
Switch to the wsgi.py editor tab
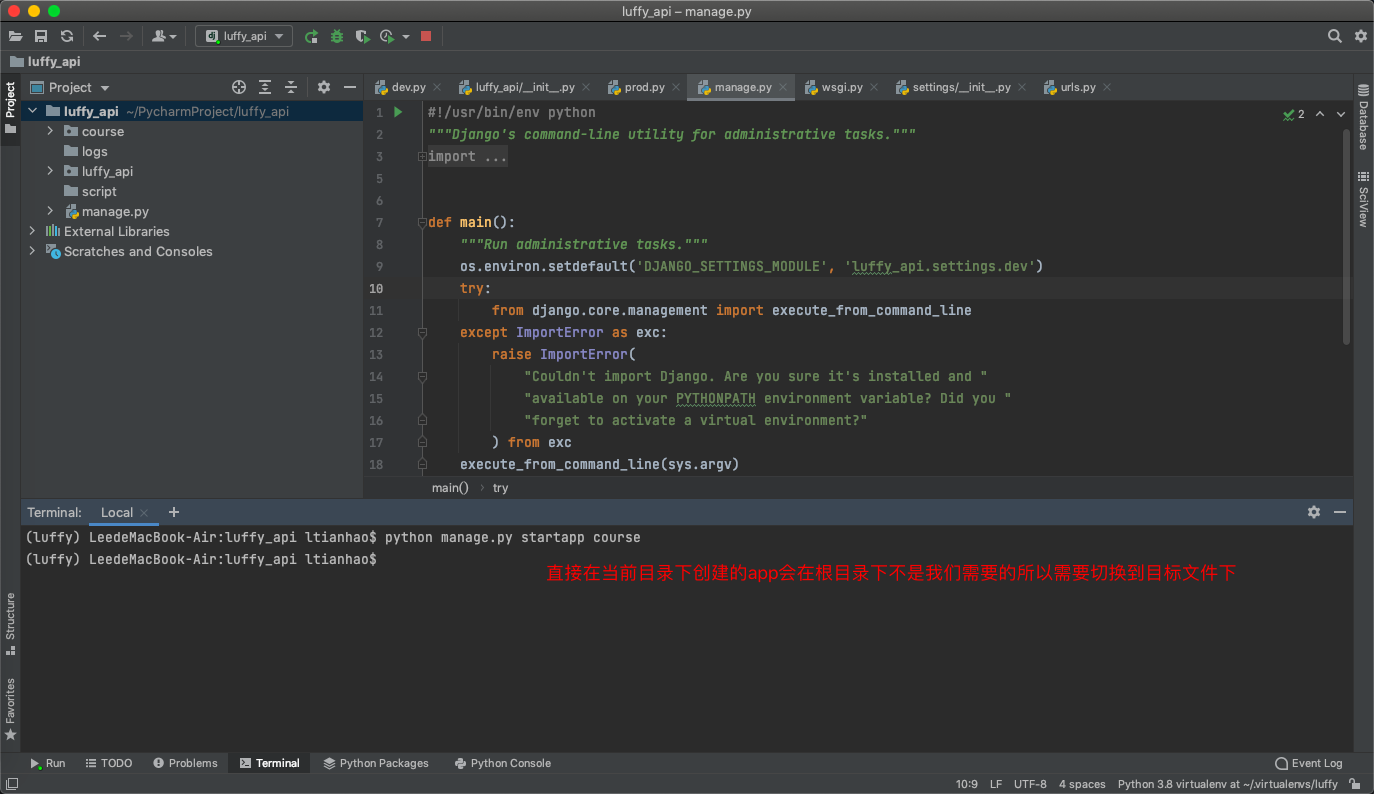pyautogui.click(x=841, y=87)
